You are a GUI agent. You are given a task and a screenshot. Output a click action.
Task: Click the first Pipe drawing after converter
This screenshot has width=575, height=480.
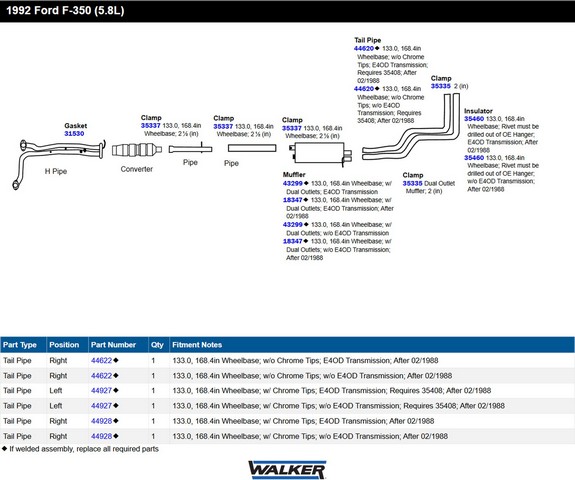(190, 149)
